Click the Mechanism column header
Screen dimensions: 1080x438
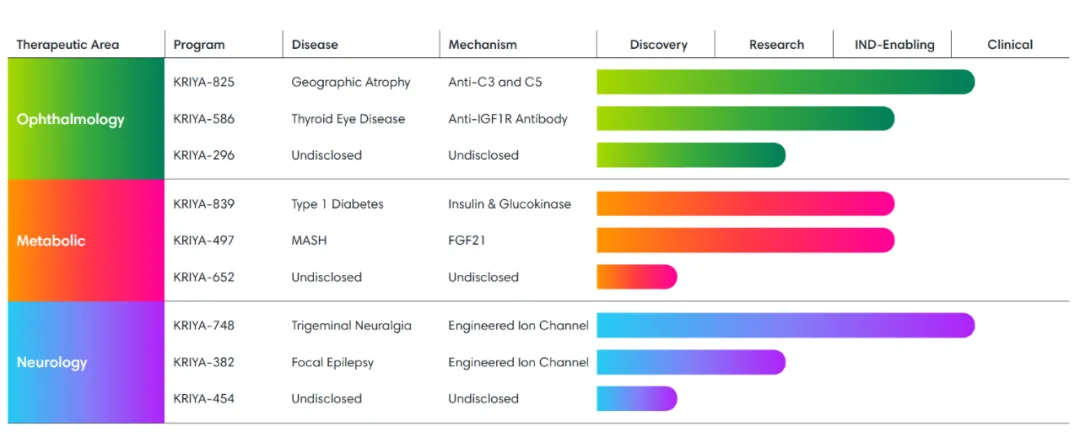[x=483, y=45]
